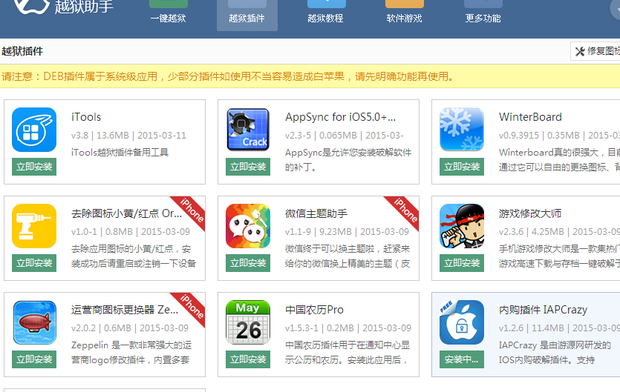Click the iTools title text

86,117
